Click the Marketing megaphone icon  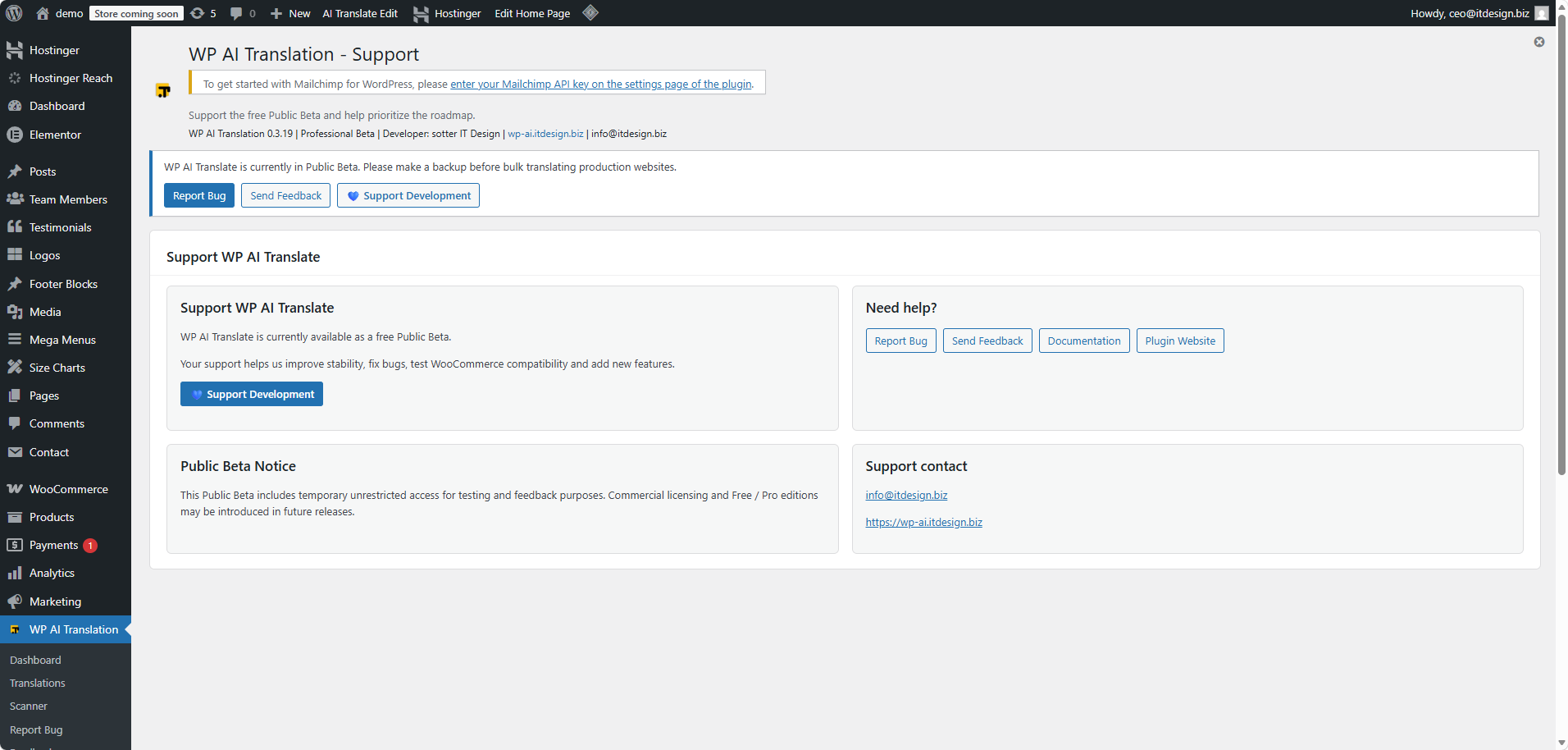pos(15,601)
